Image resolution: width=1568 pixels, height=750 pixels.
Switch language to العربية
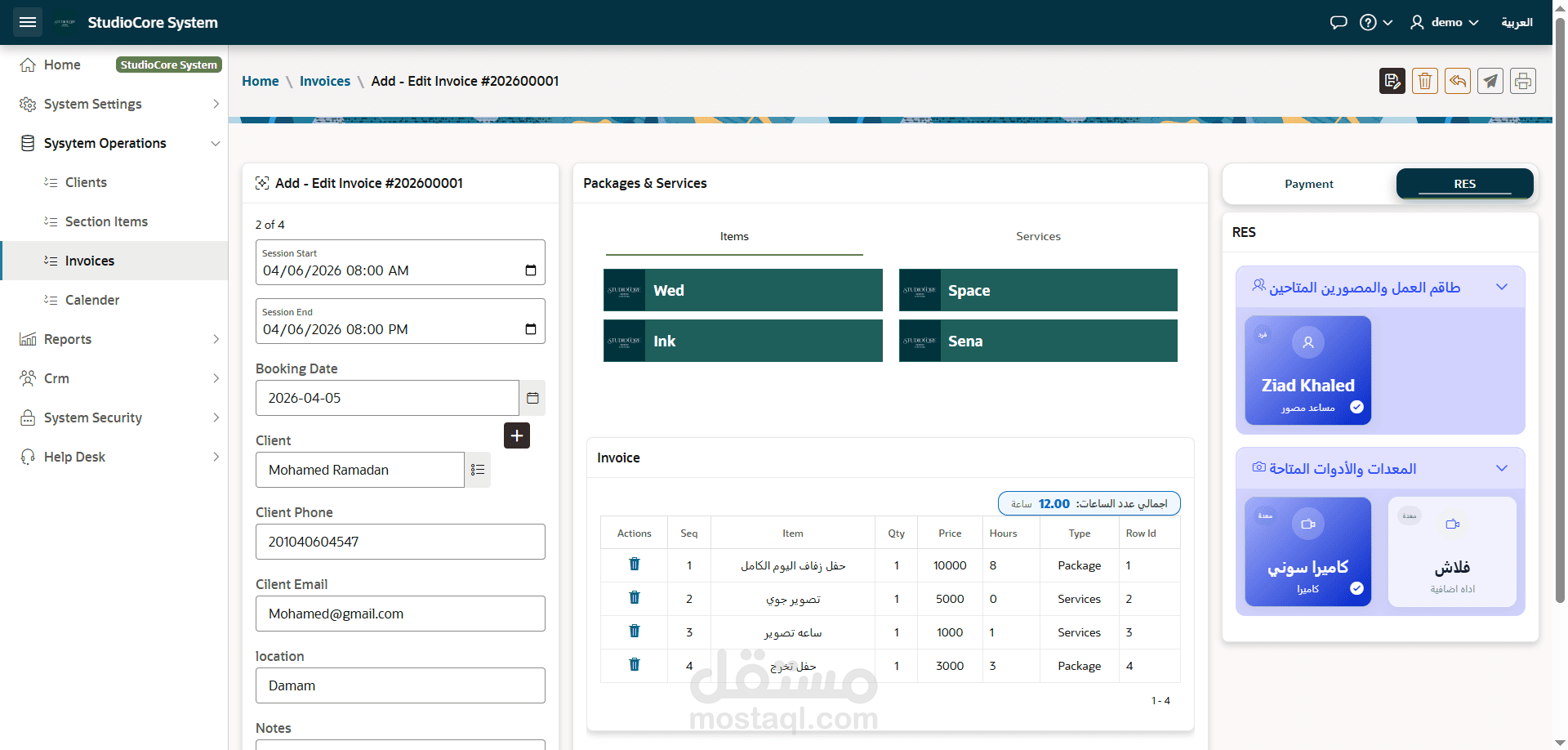1517,22
